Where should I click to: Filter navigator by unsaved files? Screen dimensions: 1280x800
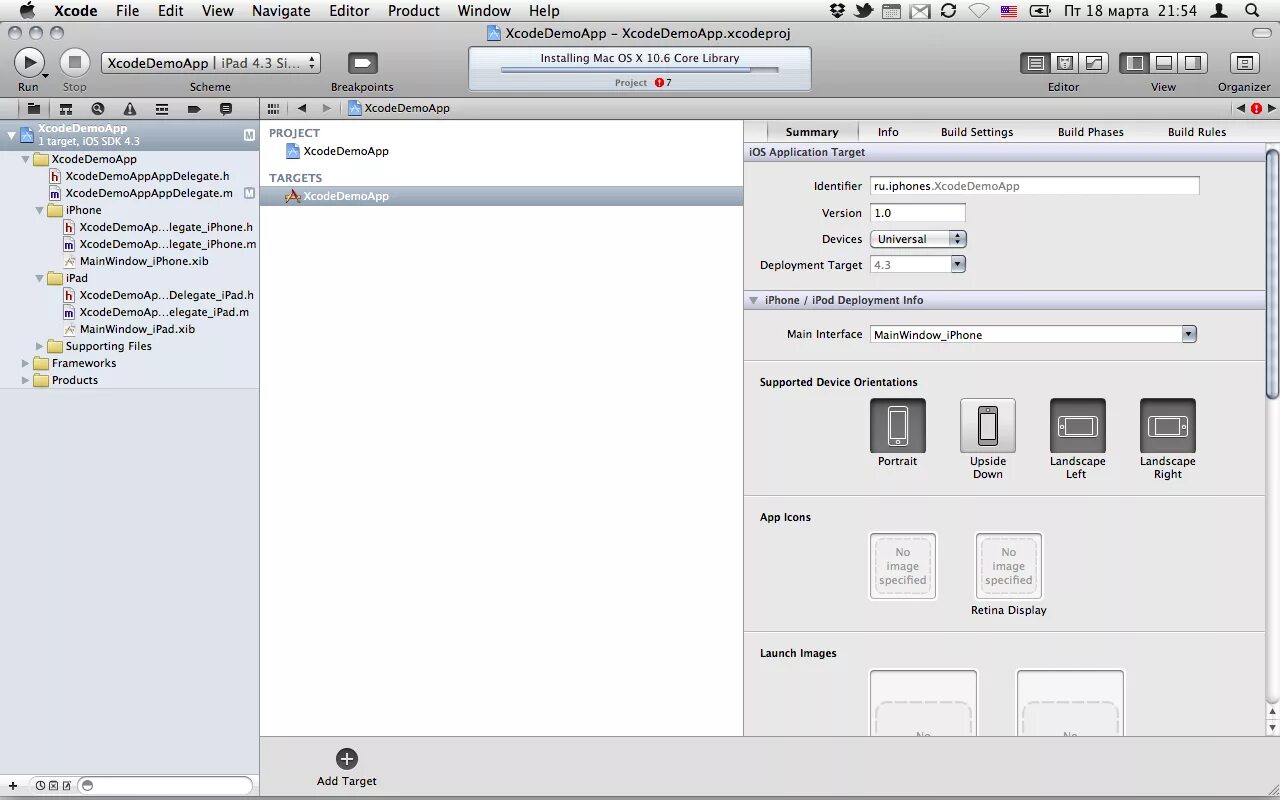click(66, 786)
